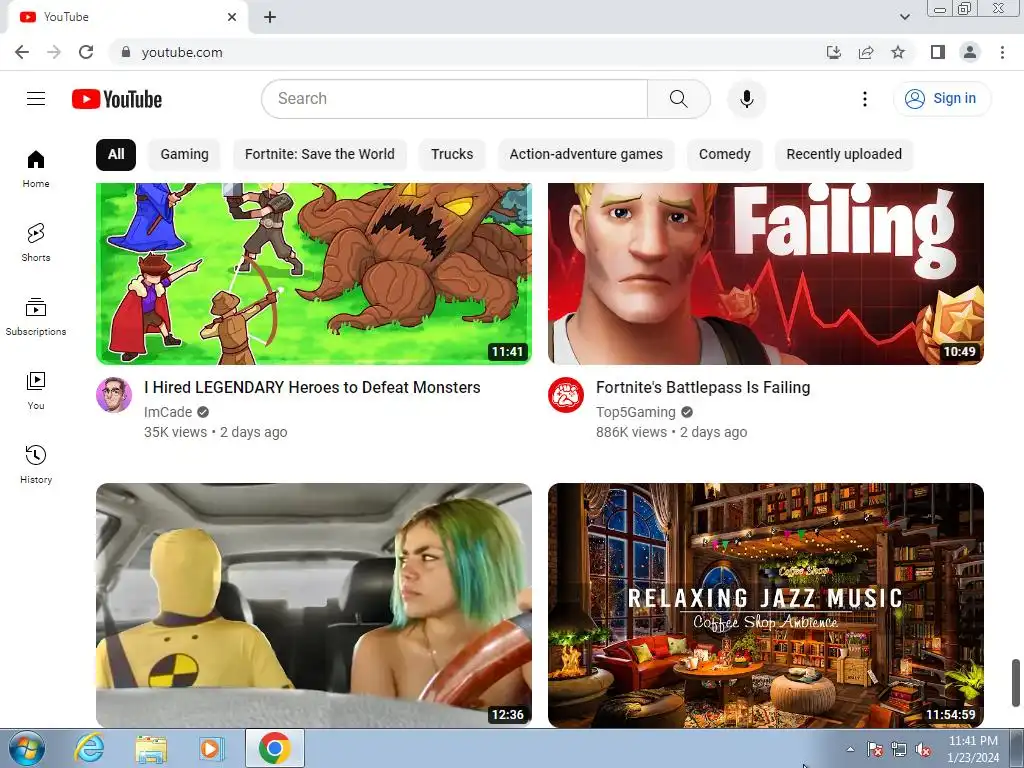
Task: Open Chrome's three-dot menu
Action: click(x=1002, y=52)
